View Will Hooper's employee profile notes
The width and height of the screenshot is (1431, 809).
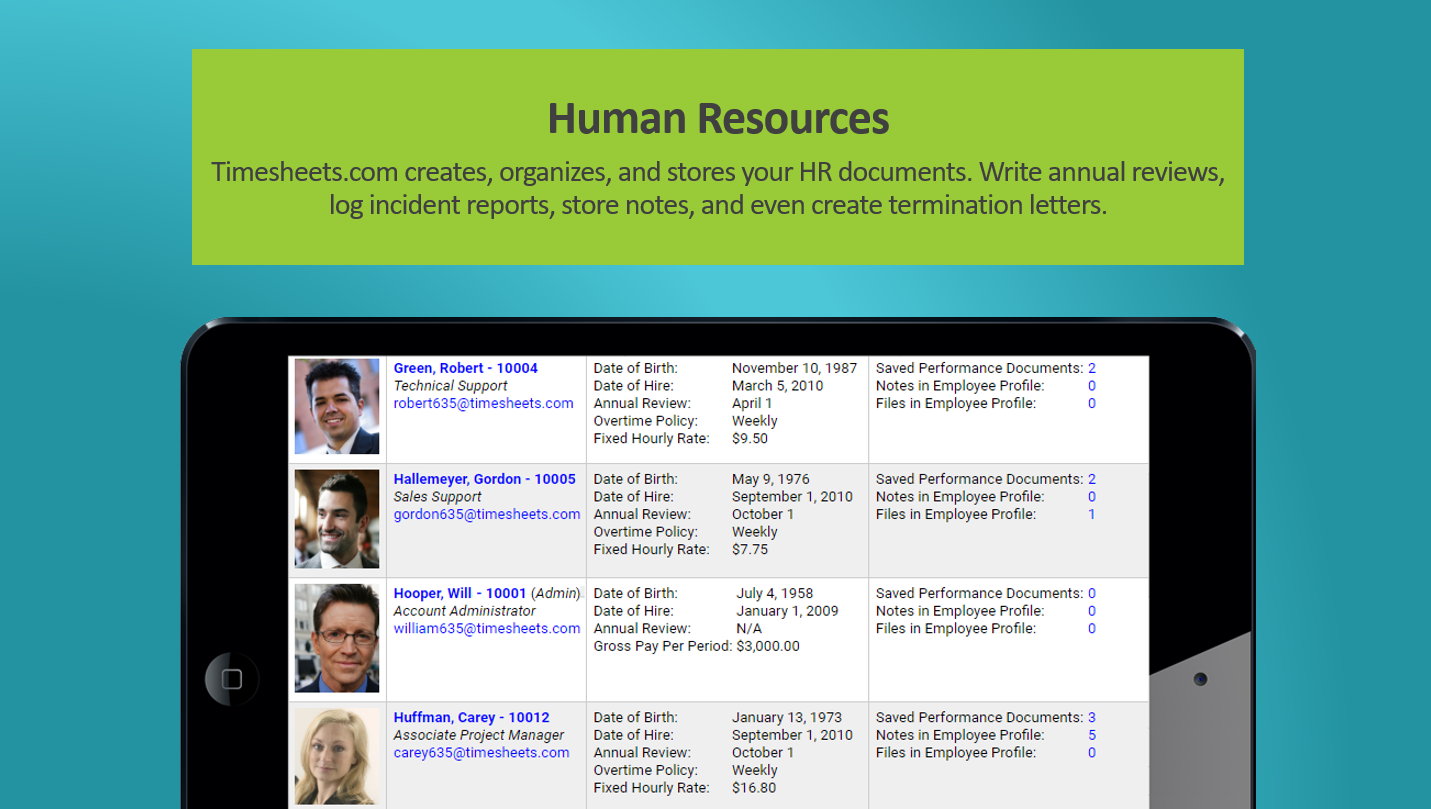click(x=1091, y=610)
